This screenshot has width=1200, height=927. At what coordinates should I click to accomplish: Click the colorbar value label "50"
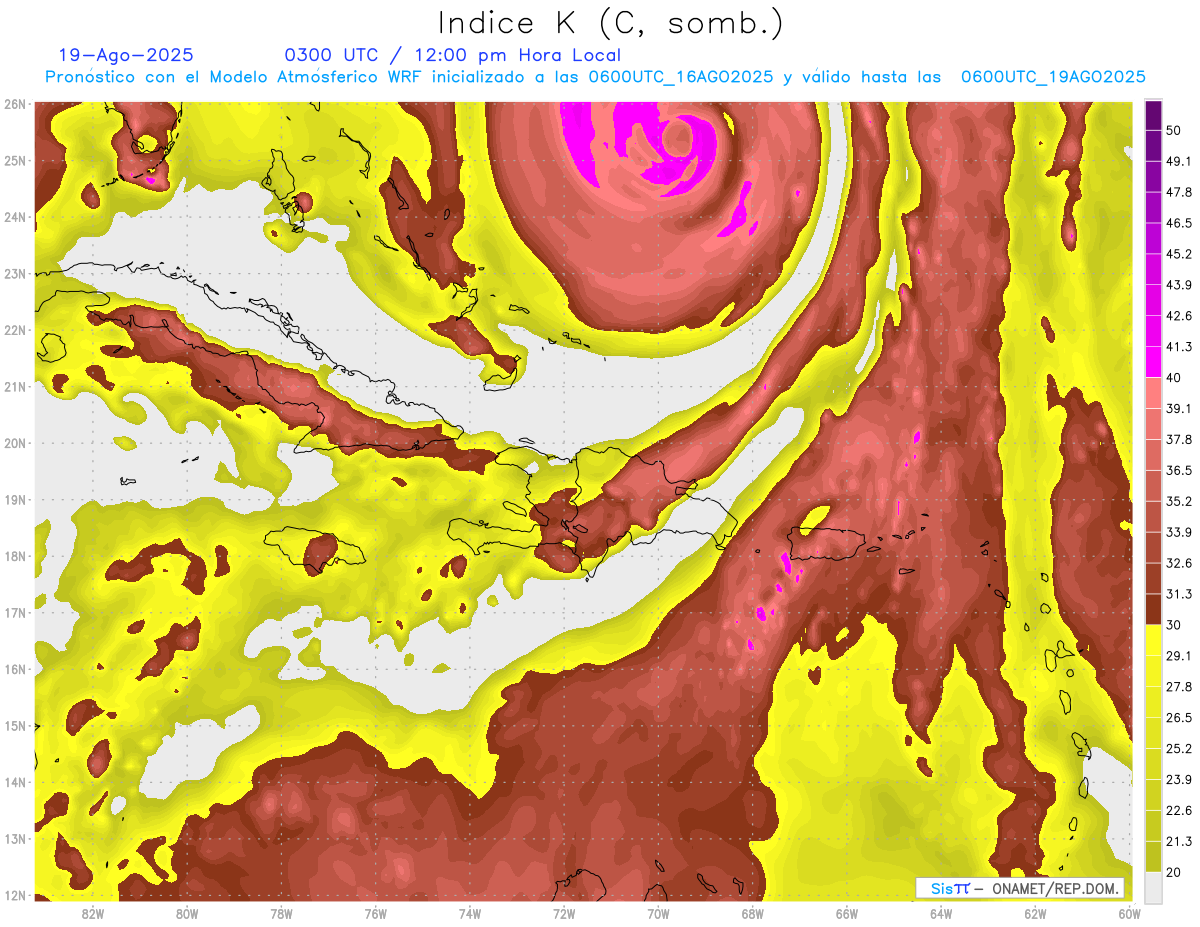1173,130
